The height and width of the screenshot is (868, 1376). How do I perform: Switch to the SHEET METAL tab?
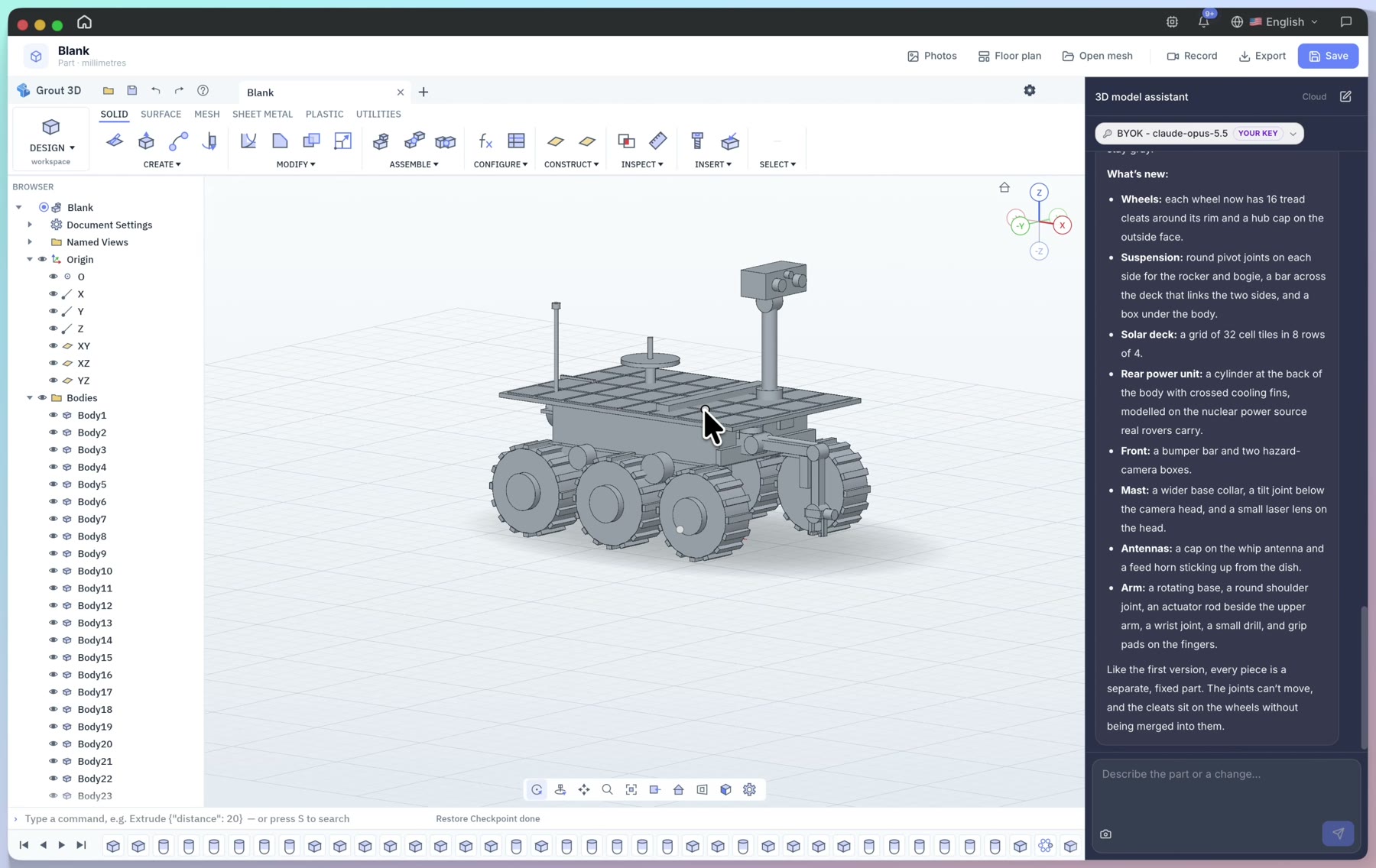(262, 114)
